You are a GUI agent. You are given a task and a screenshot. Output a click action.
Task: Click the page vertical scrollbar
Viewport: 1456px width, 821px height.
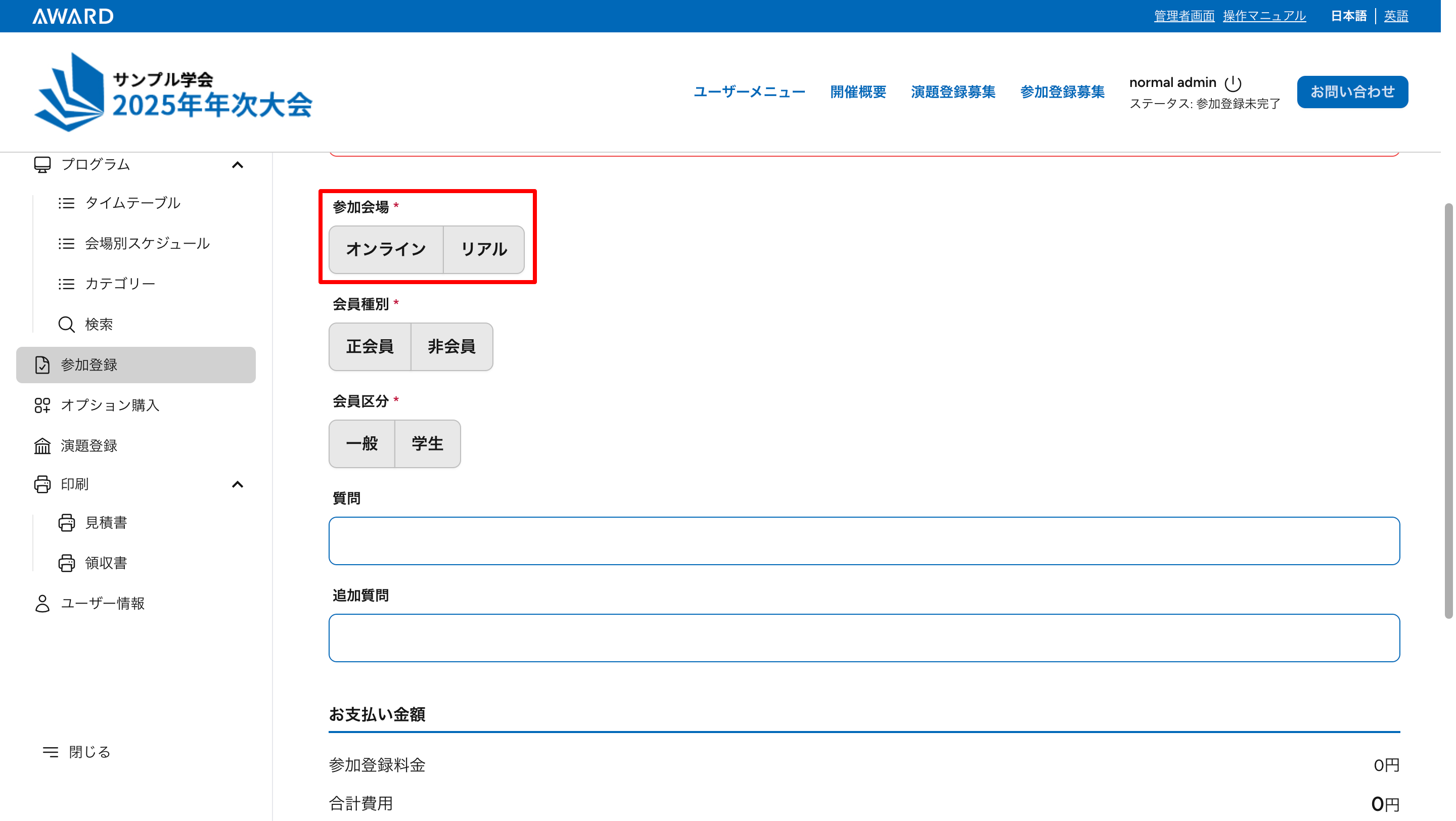pos(1448,410)
